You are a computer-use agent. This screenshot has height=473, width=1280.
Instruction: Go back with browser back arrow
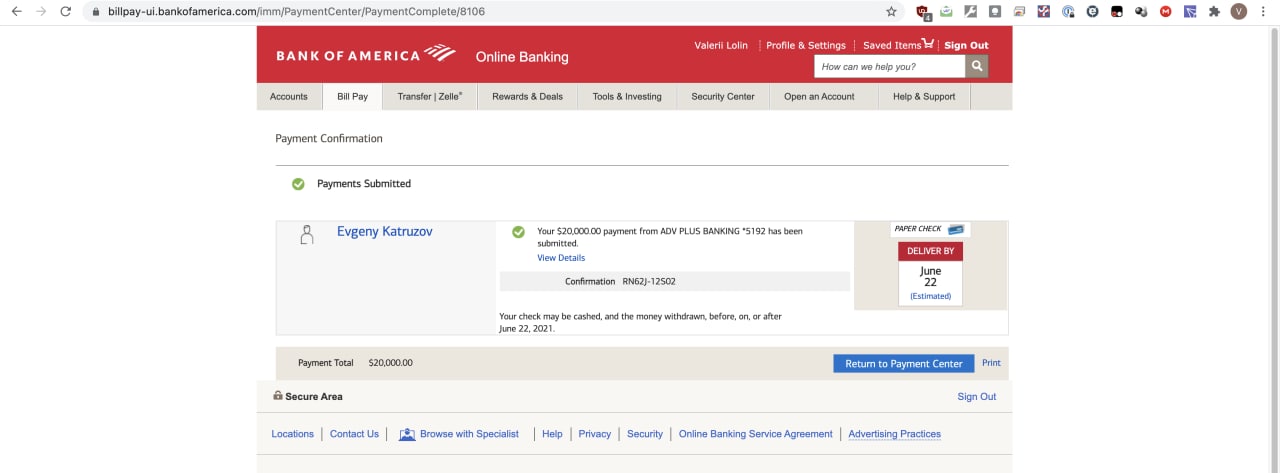pos(16,12)
